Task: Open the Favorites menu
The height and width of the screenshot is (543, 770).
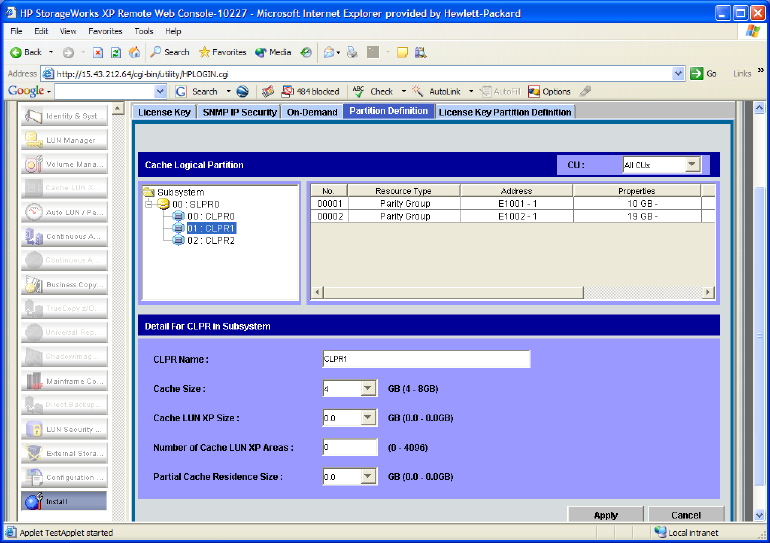Action: (x=105, y=31)
